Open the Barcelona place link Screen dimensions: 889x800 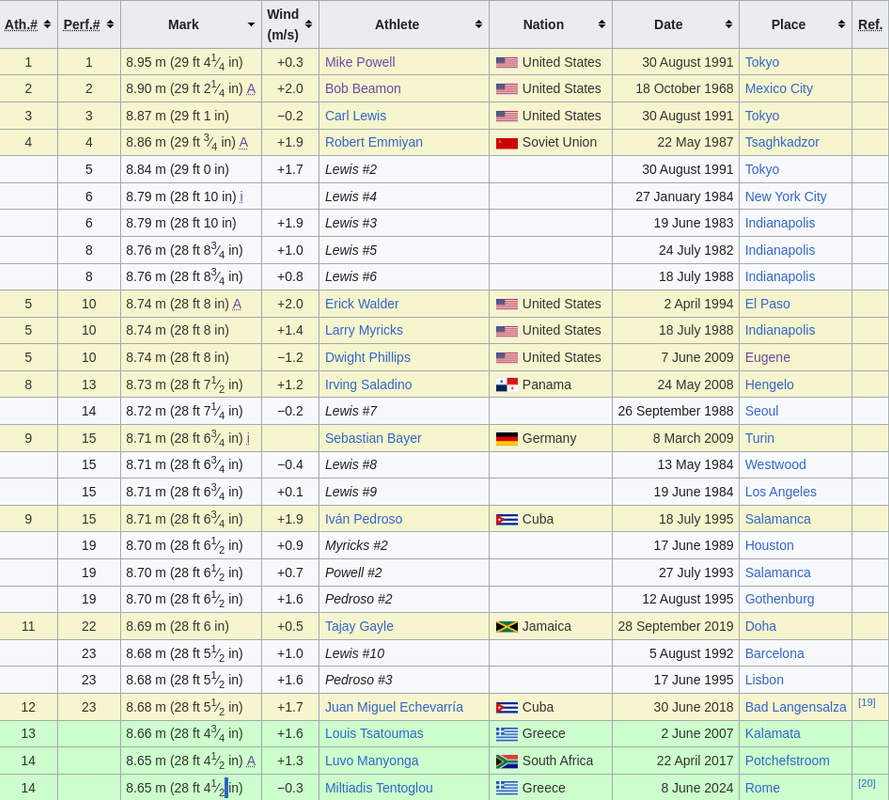pyautogui.click(x=774, y=654)
